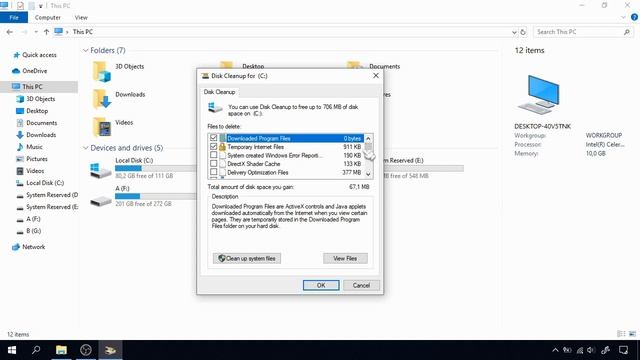
Task: Select A (F:) drive in sidebar
Action: click(x=33, y=219)
